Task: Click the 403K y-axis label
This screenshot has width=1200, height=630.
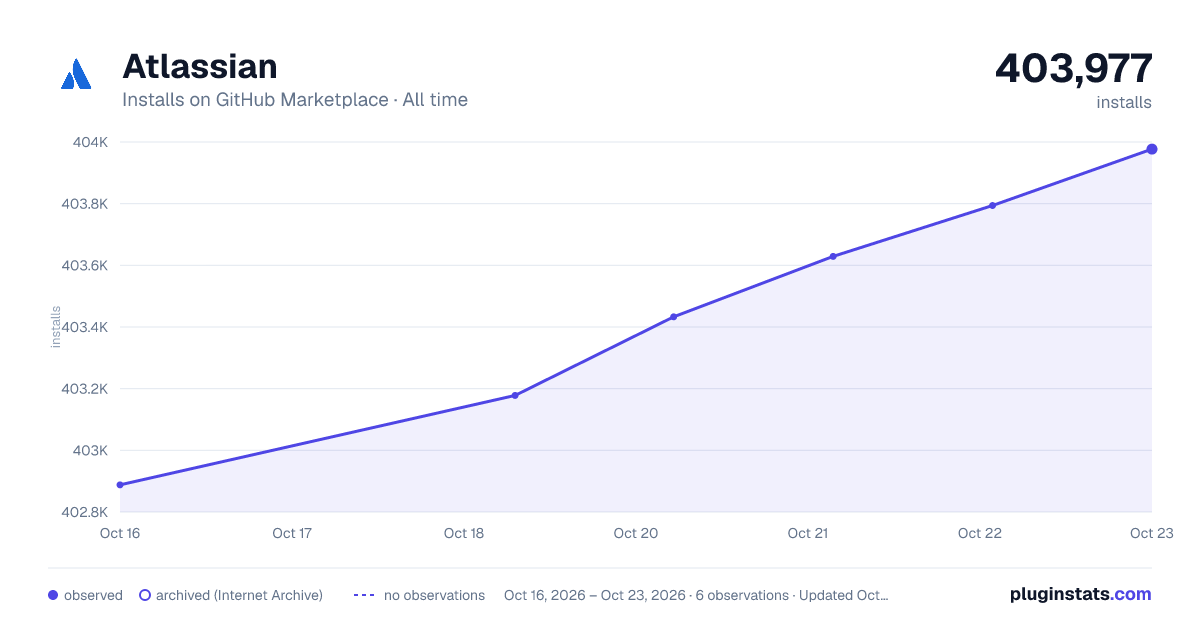Action: (x=90, y=450)
